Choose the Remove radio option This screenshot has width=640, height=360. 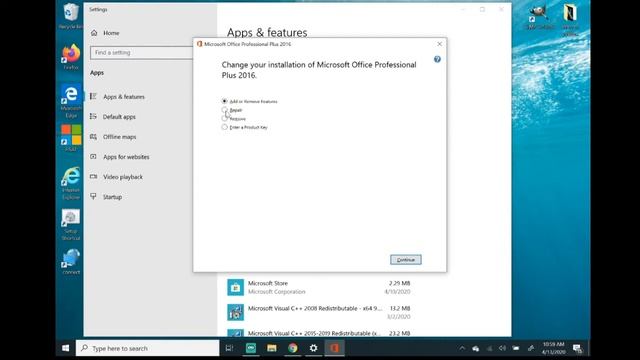pyautogui.click(x=224, y=118)
